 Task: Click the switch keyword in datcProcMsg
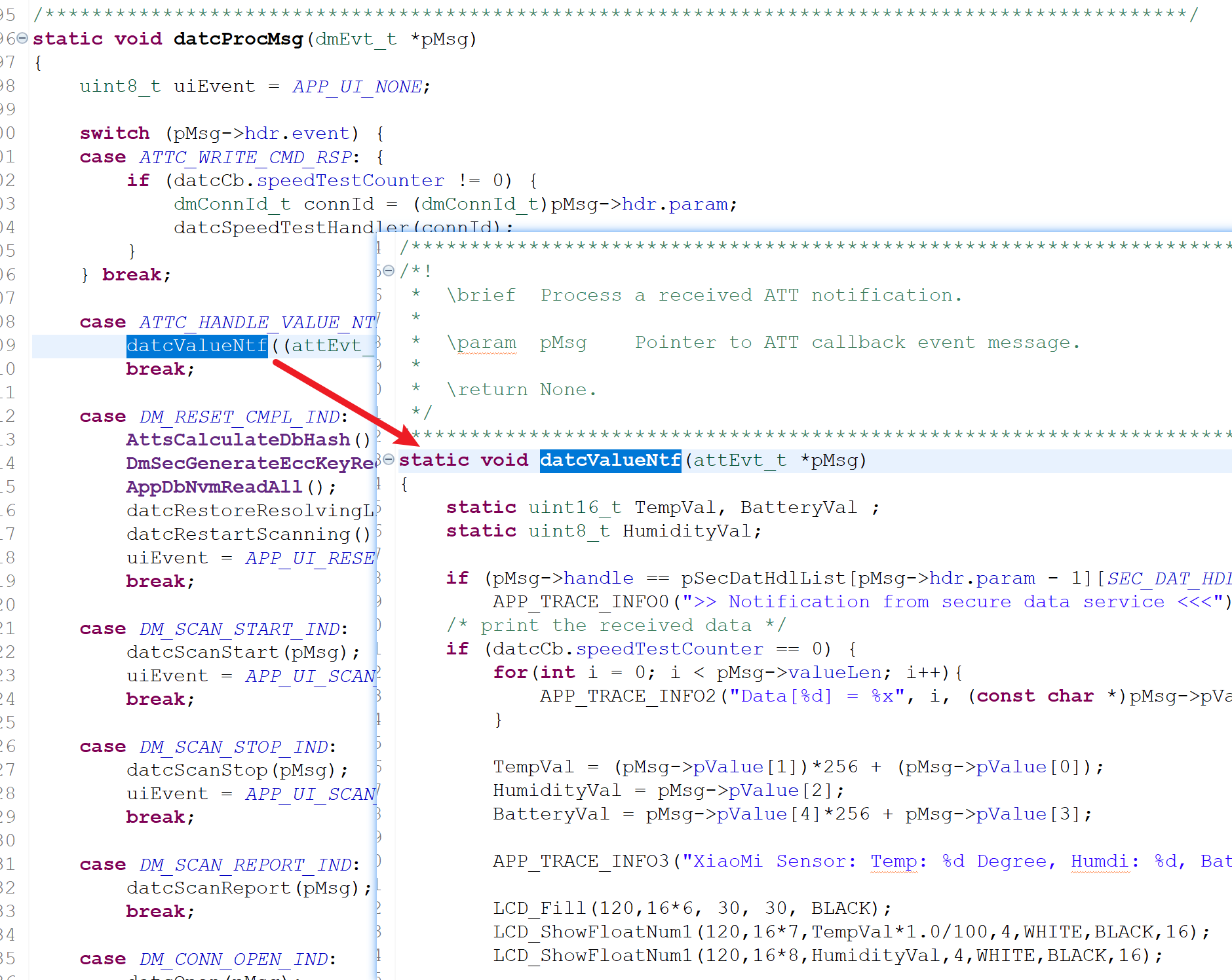[115, 134]
